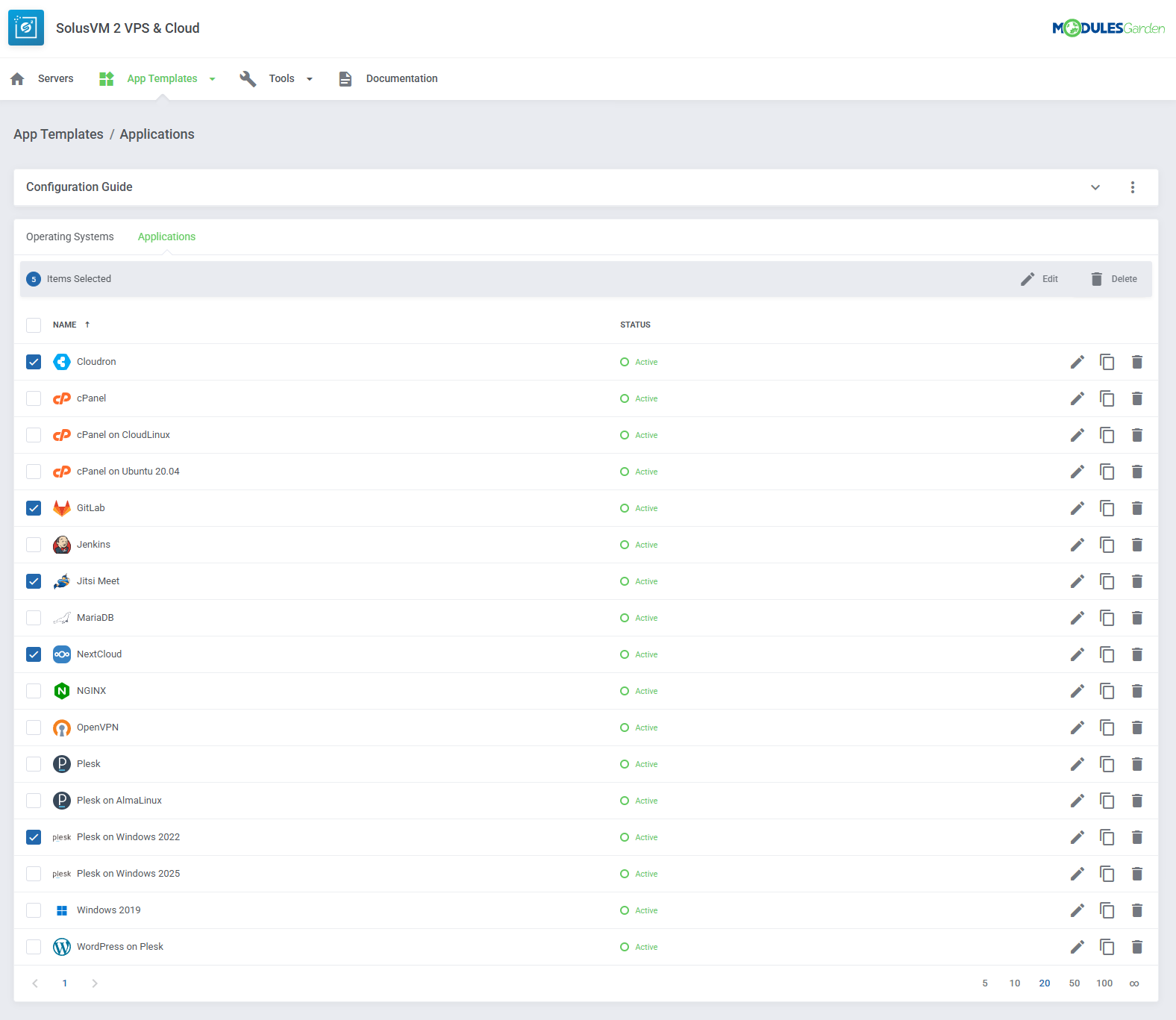Show 50 items per page

click(x=1075, y=983)
